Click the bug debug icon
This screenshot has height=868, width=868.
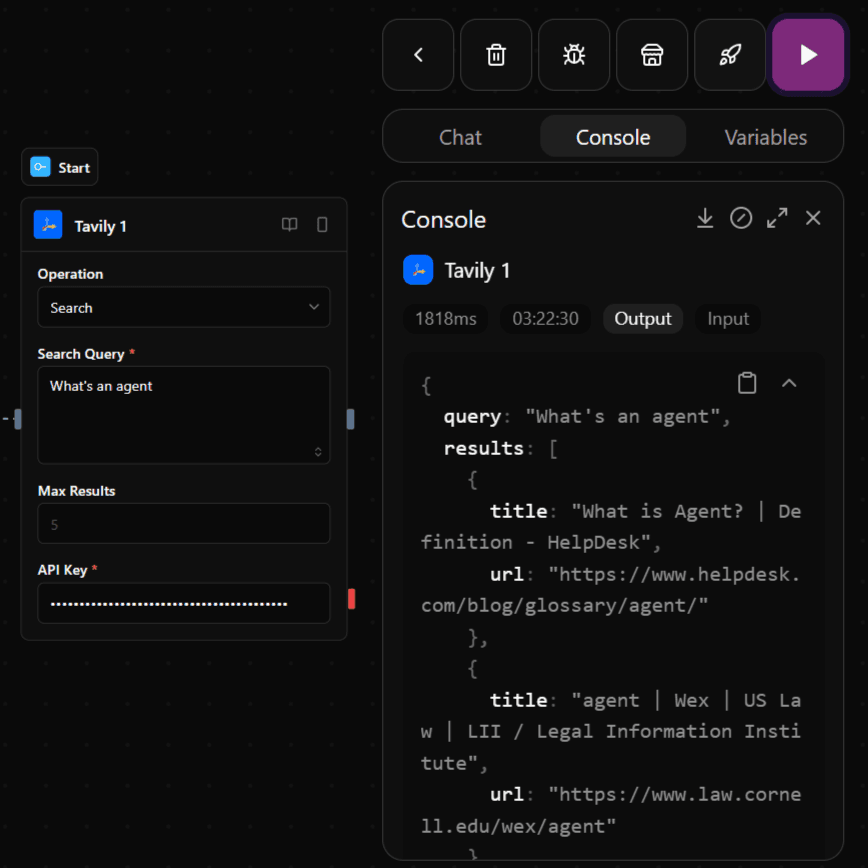(574, 55)
